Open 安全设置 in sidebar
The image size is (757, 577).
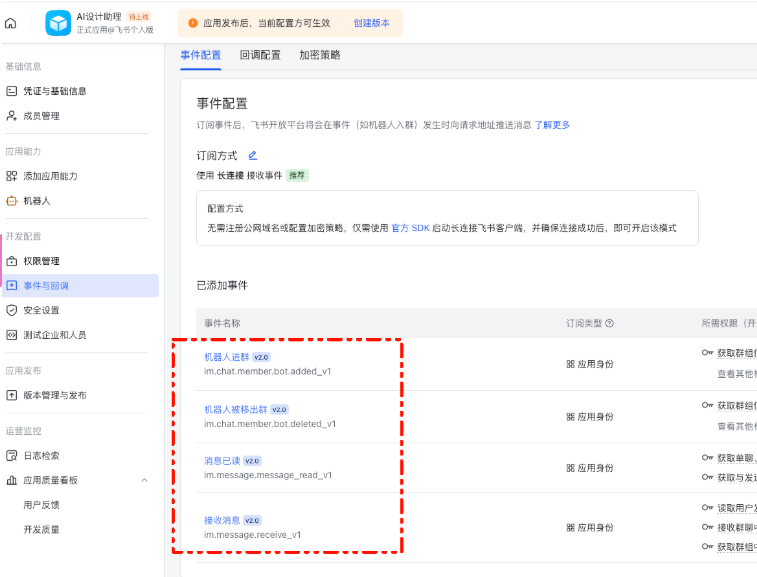pos(42,310)
